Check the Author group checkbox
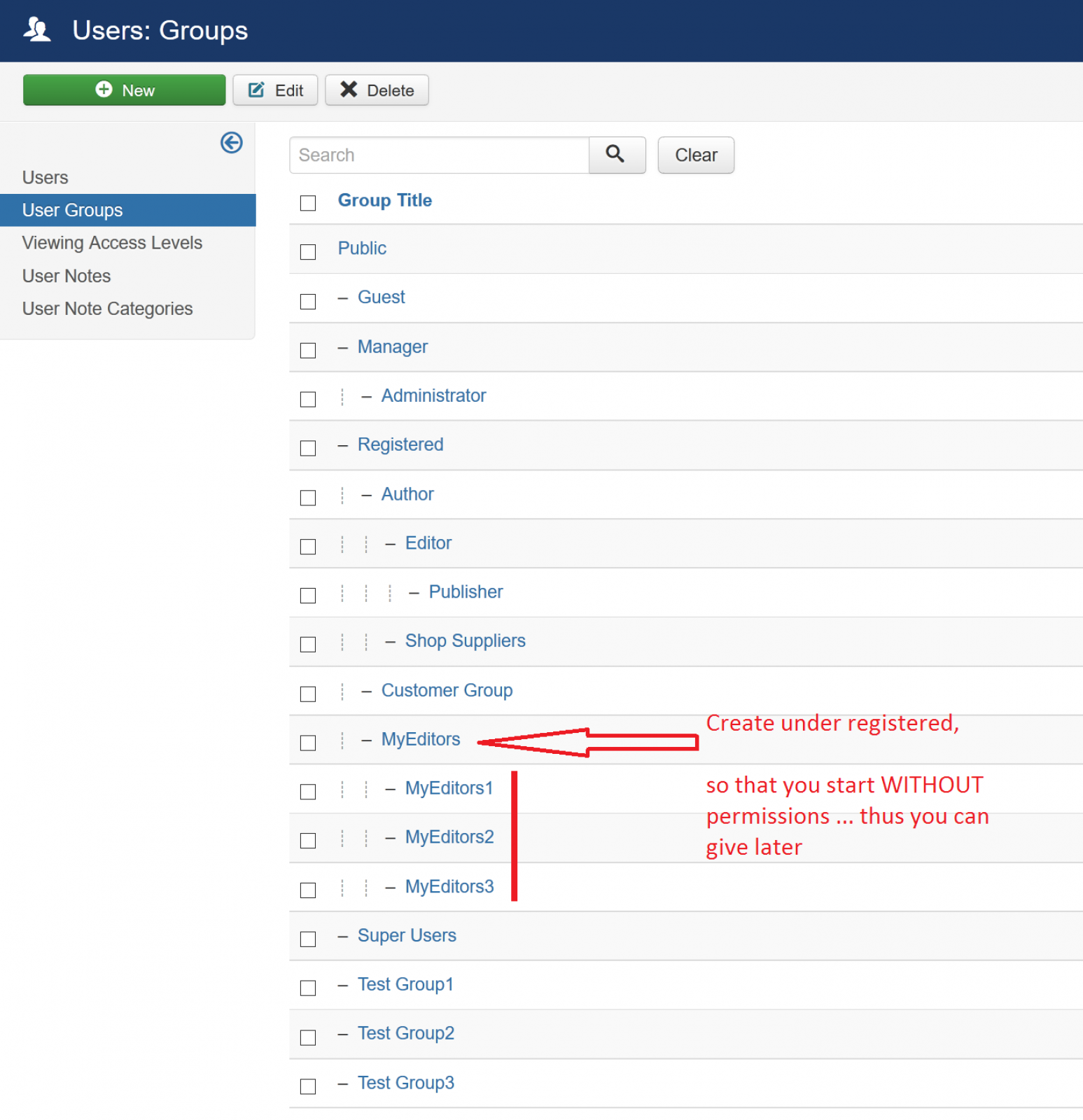Screen dimensions: 1083x1120 point(308,498)
